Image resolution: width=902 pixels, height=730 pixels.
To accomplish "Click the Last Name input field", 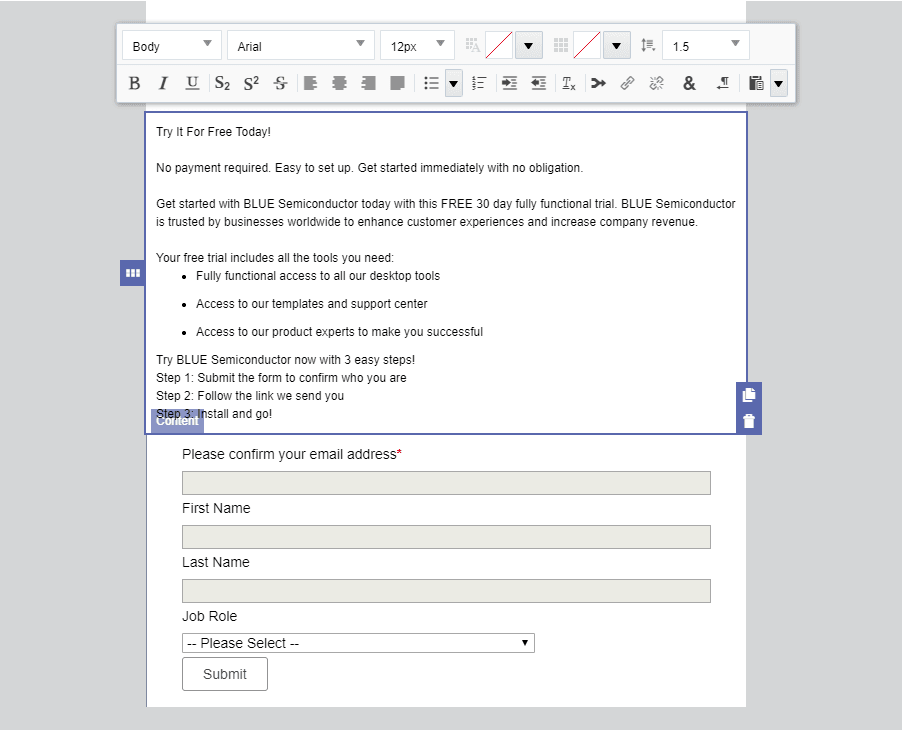I will tap(446, 591).
